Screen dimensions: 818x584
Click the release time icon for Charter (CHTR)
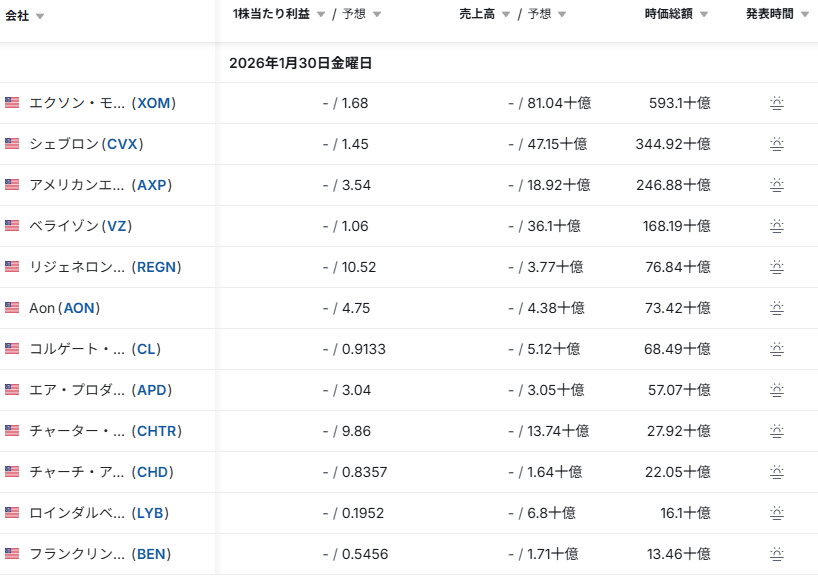(776, 431)
